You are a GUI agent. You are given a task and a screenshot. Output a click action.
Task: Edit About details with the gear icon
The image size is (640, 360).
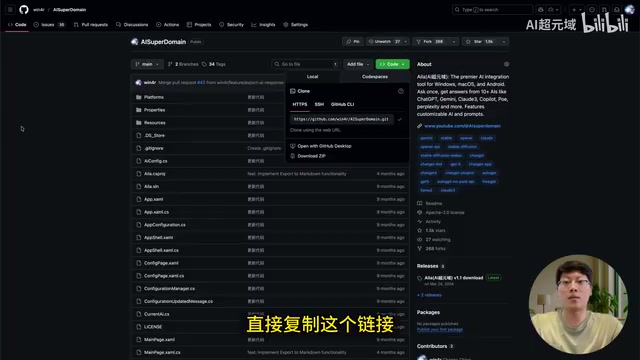point(506,64)
